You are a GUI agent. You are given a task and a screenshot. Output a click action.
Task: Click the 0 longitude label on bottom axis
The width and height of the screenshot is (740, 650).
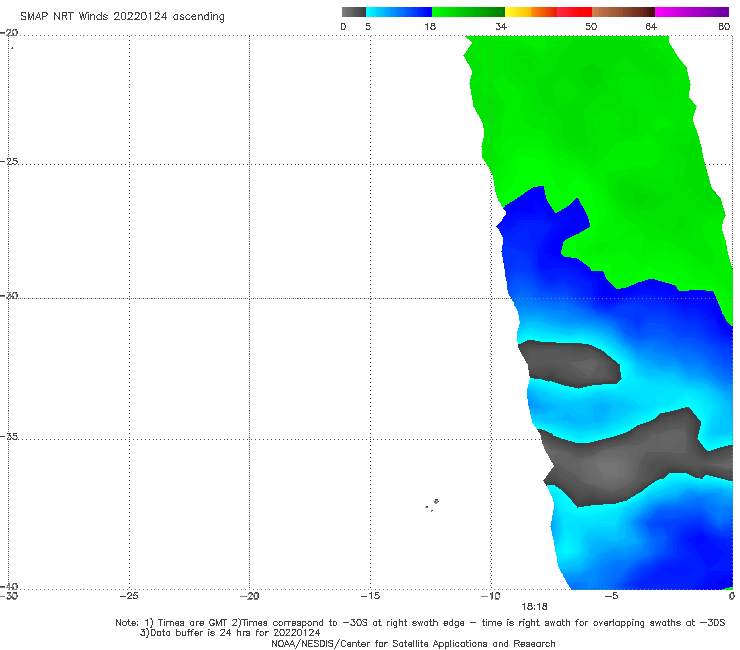click(x=732, y=596)
